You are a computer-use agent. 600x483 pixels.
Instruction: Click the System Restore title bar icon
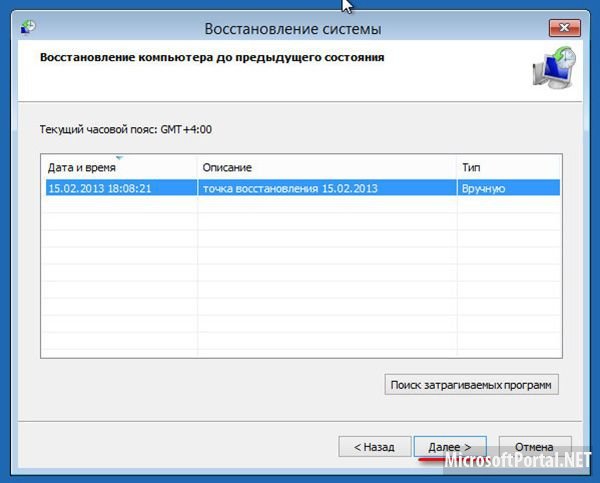pyautogui.click(x=28, y=28)
